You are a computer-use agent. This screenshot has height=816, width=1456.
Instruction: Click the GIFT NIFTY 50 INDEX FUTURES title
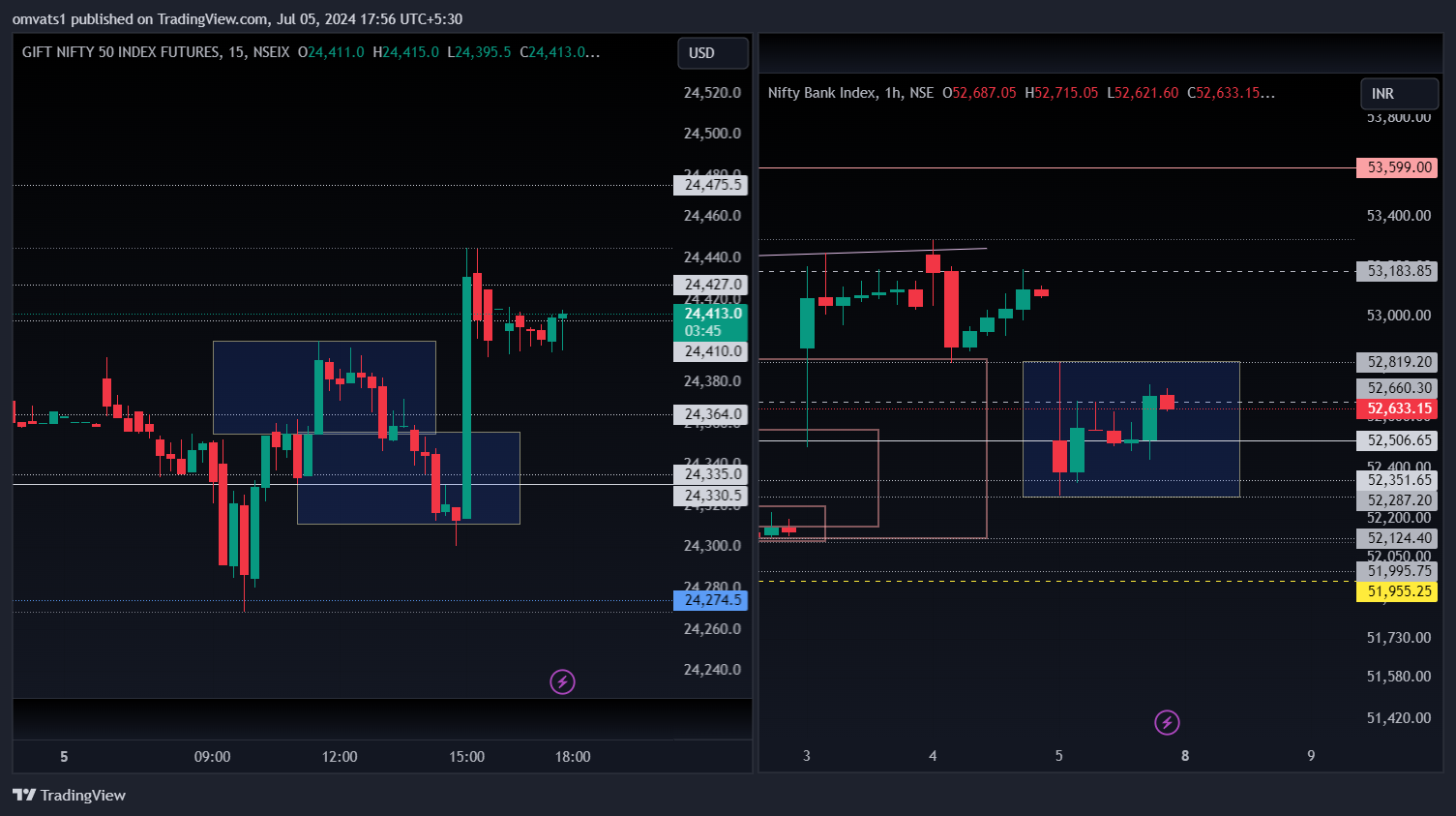pyautogui.click(x=121, y=52)
